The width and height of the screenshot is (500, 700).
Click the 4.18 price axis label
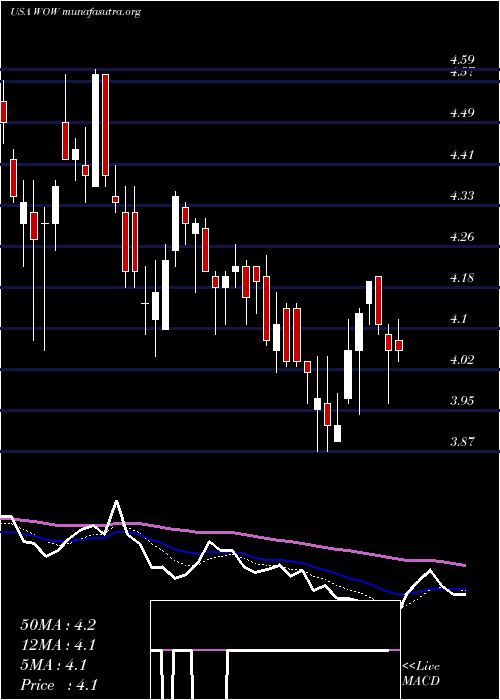(462, 278)
